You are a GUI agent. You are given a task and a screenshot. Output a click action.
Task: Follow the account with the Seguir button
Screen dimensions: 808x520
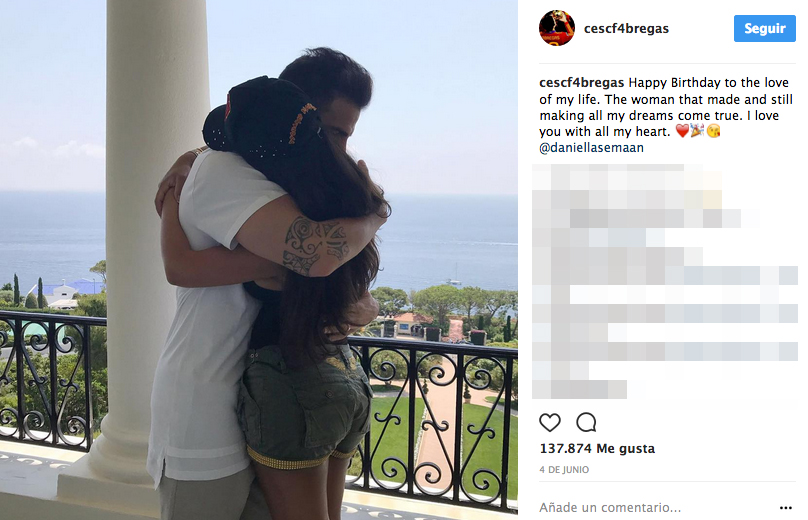pos(765,28)
